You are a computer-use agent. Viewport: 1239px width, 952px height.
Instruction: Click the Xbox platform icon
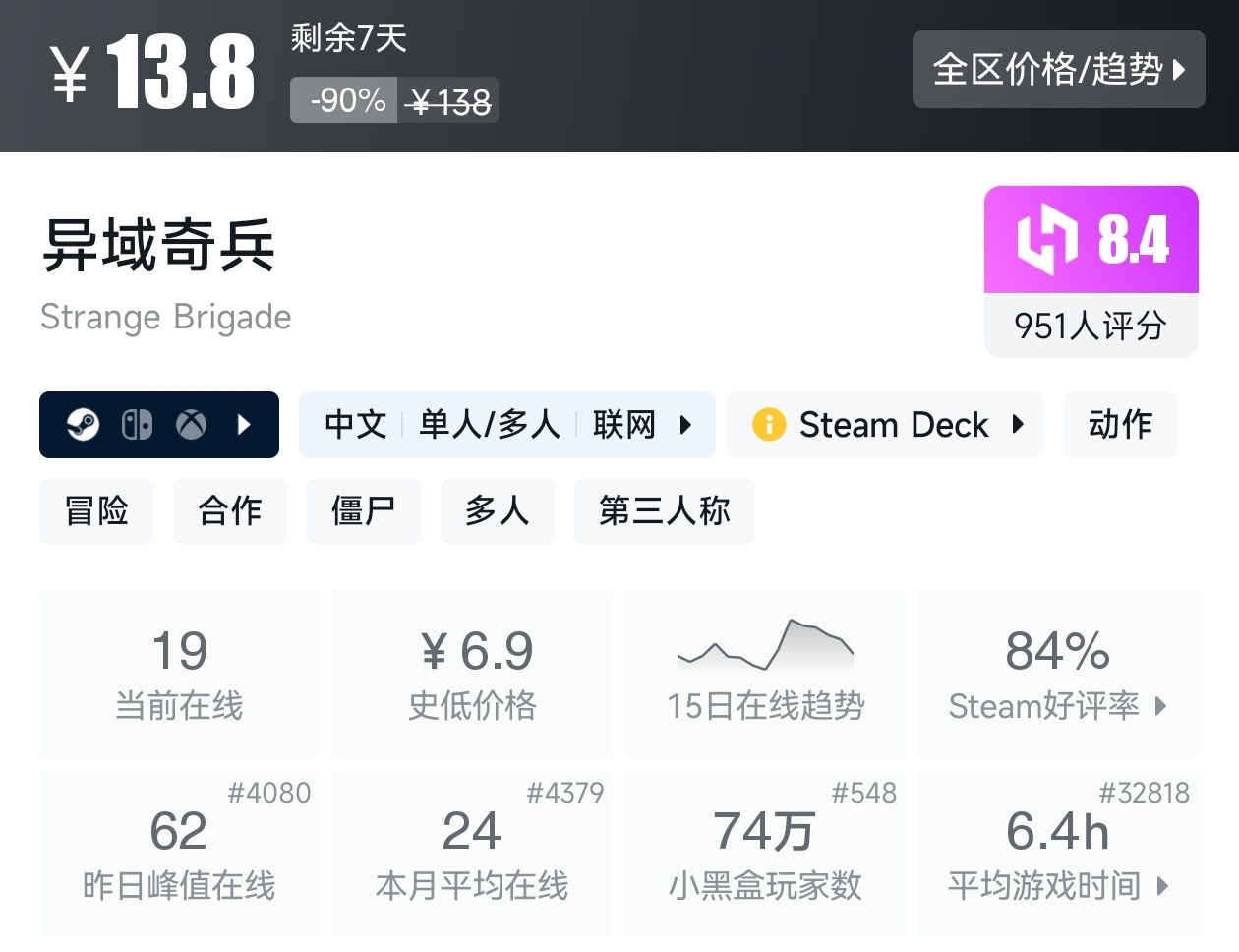191,425
